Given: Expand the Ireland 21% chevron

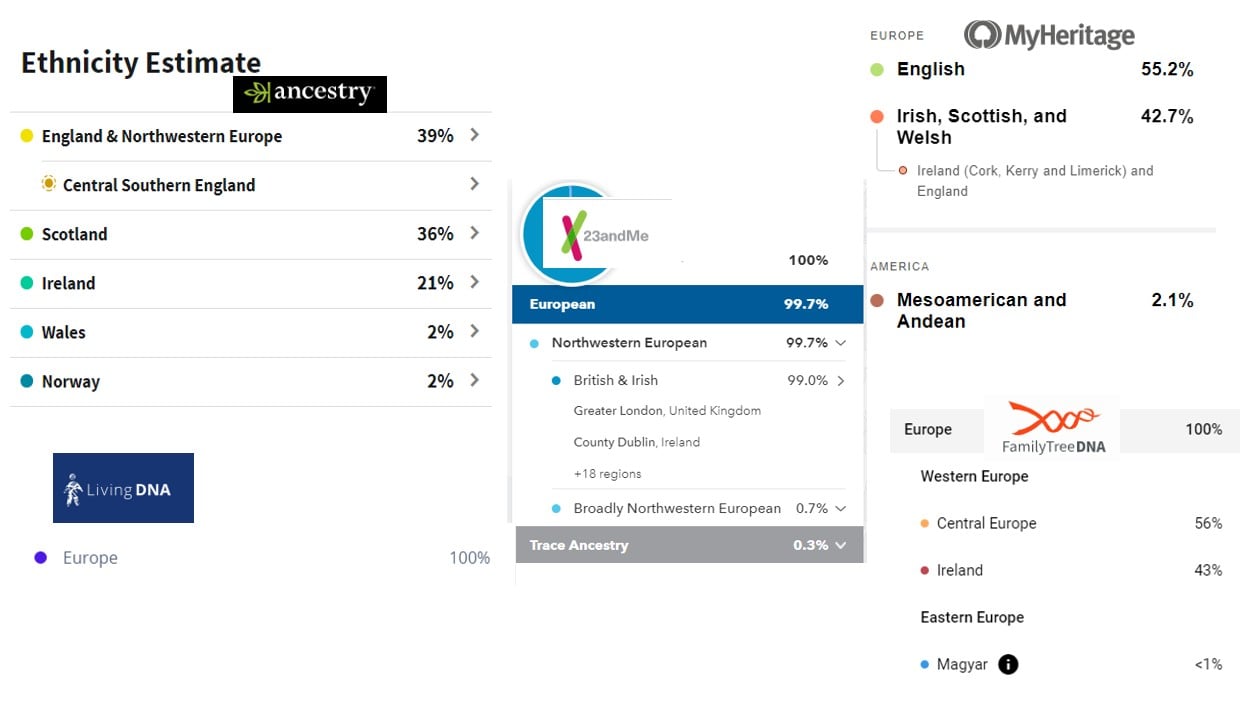Looking at the screenshot, I should pos(474,282).
